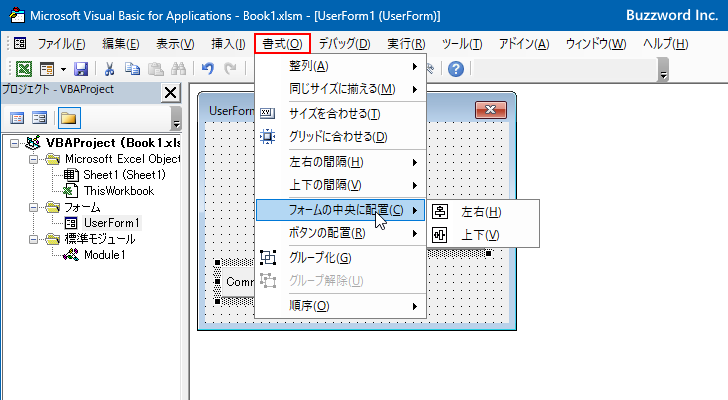This screenshot has height=400, width=728.
Task: Open the 実行(R) menu
Action: [x=406, y=44]
